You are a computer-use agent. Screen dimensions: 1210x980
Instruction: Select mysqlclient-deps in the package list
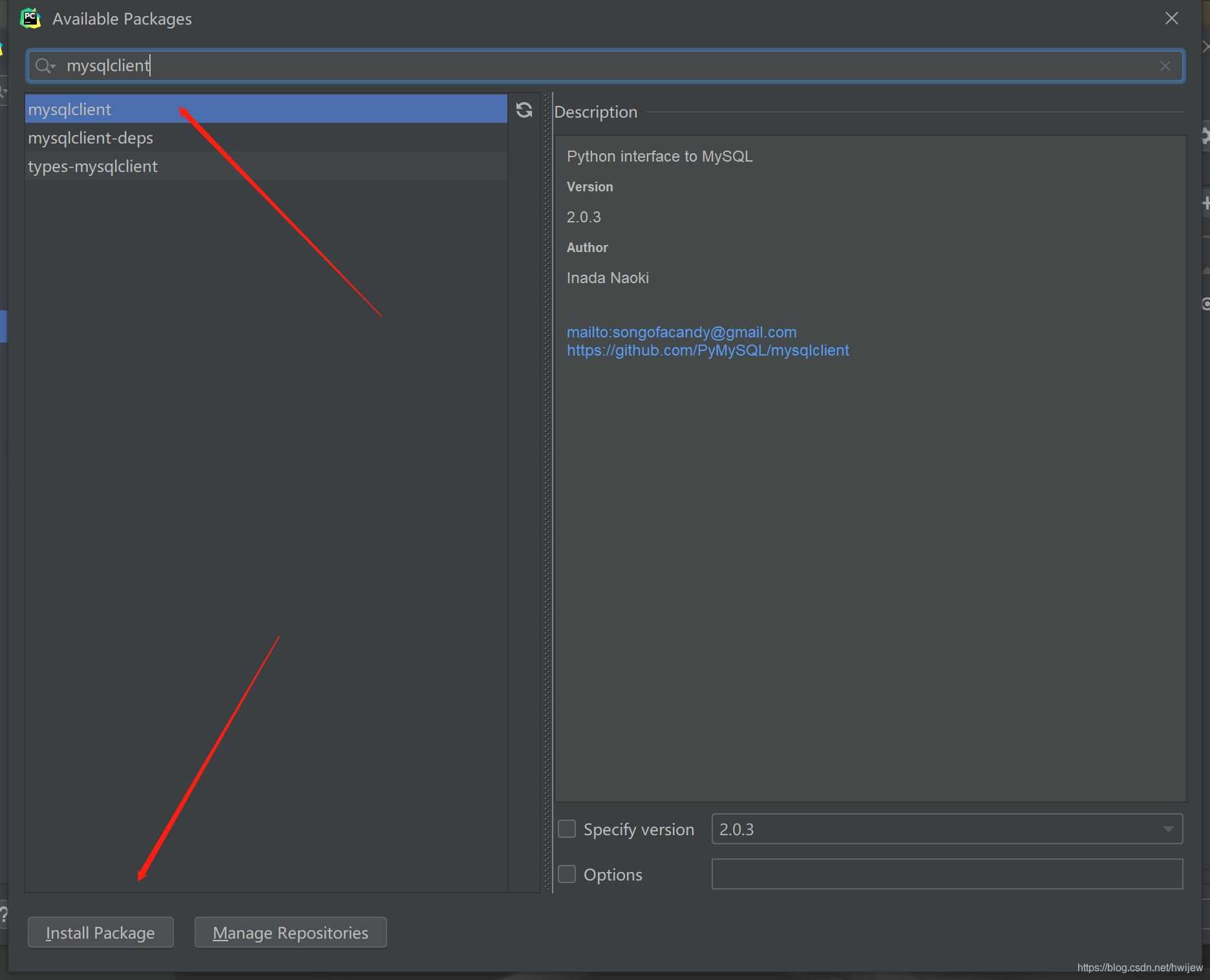click(266, 138)
